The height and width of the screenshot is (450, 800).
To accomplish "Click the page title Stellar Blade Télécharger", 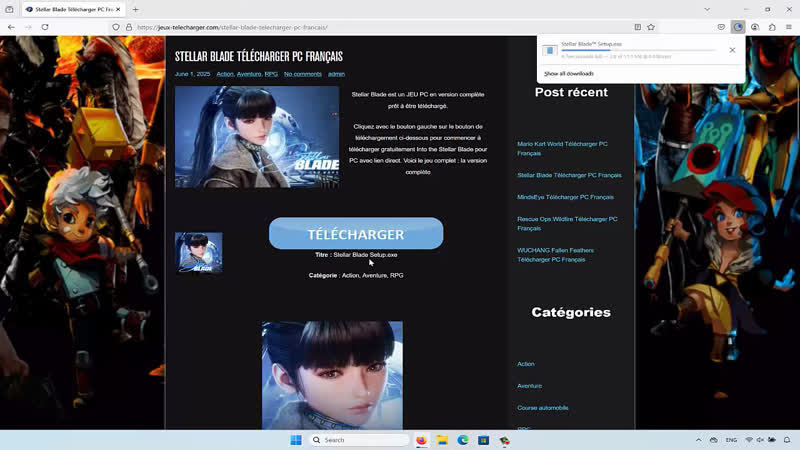I will [x=259, y=56].
